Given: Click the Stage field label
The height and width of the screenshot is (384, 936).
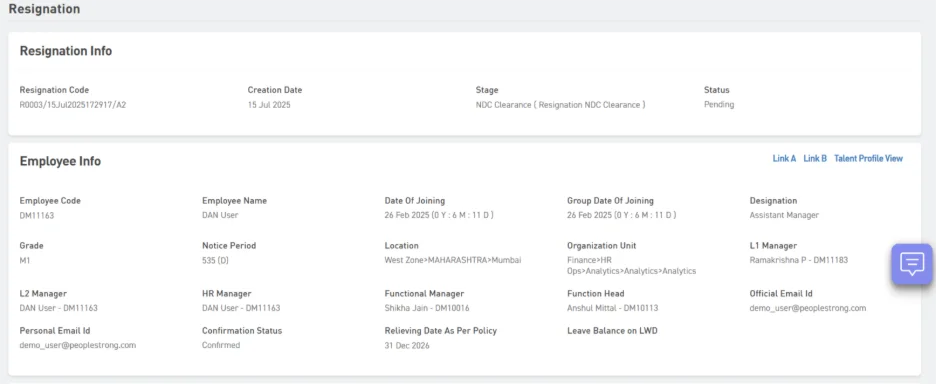Looking at the screenshot, I should 487,90.
